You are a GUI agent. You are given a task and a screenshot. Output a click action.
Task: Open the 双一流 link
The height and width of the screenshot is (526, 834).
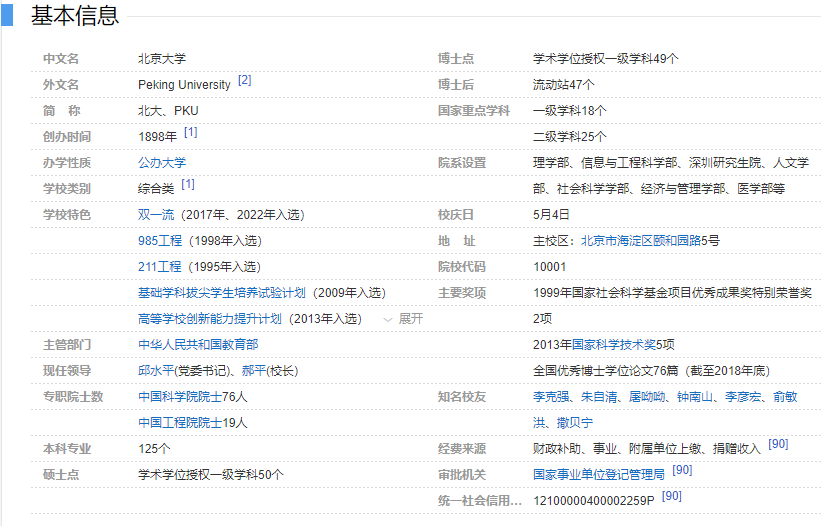tap(156, 215)
